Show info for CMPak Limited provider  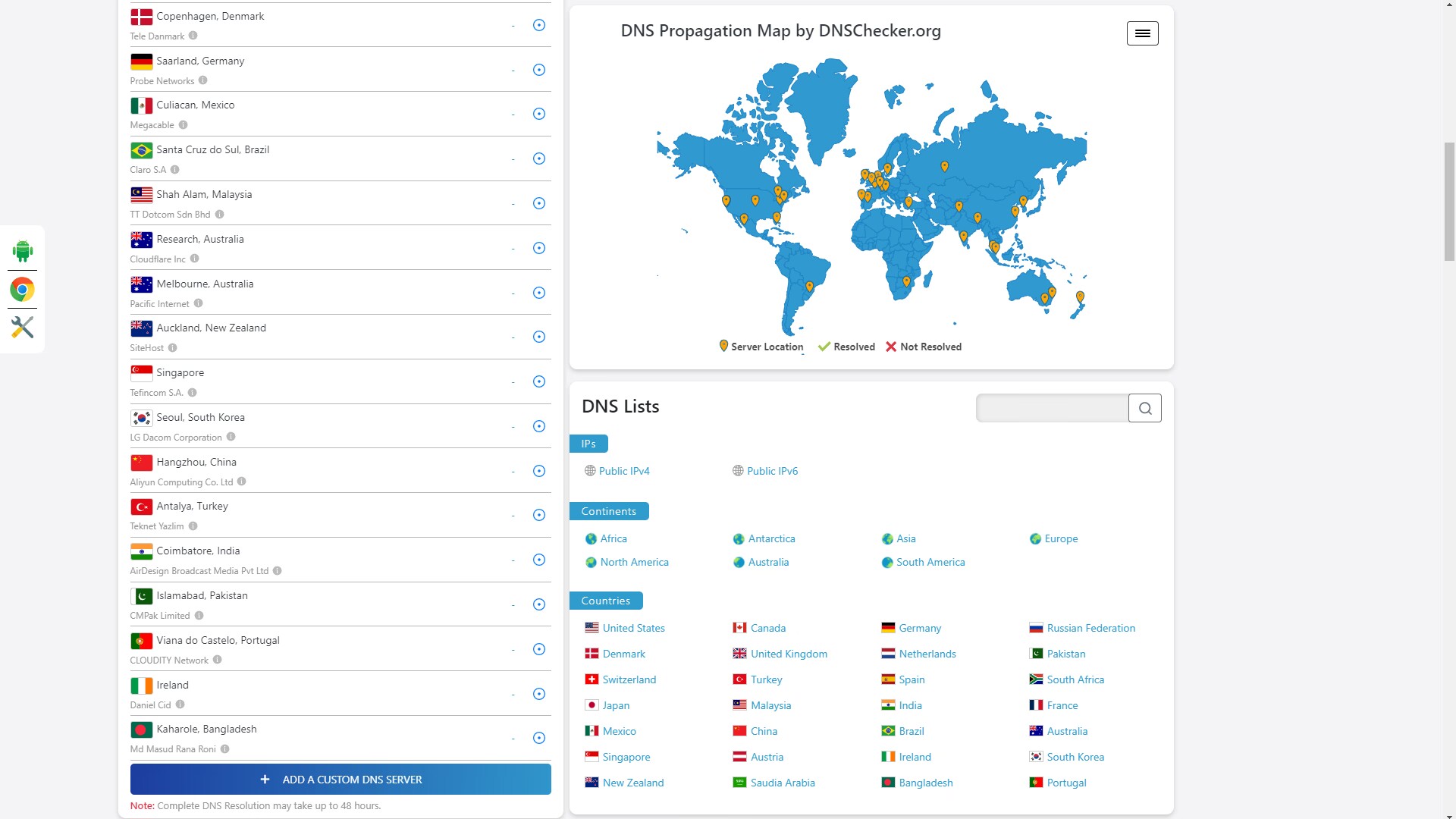coord(199,616)
